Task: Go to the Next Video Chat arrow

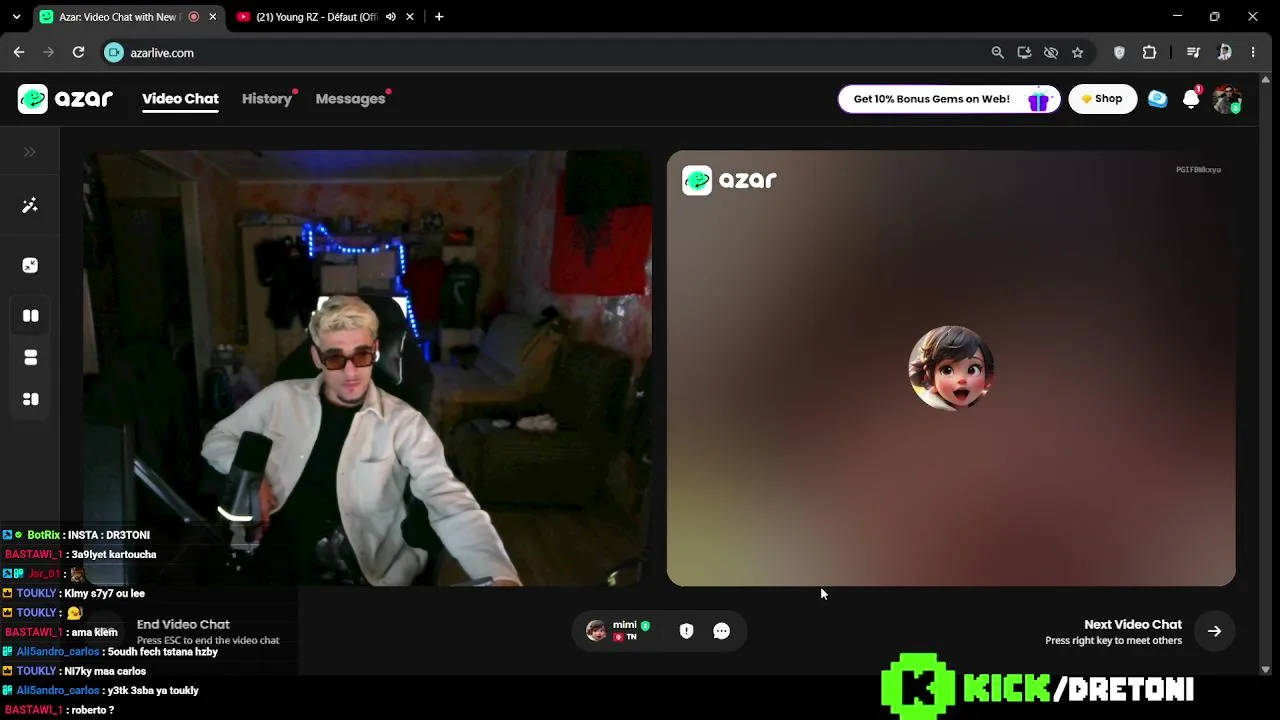Action: pos(1214,631)
